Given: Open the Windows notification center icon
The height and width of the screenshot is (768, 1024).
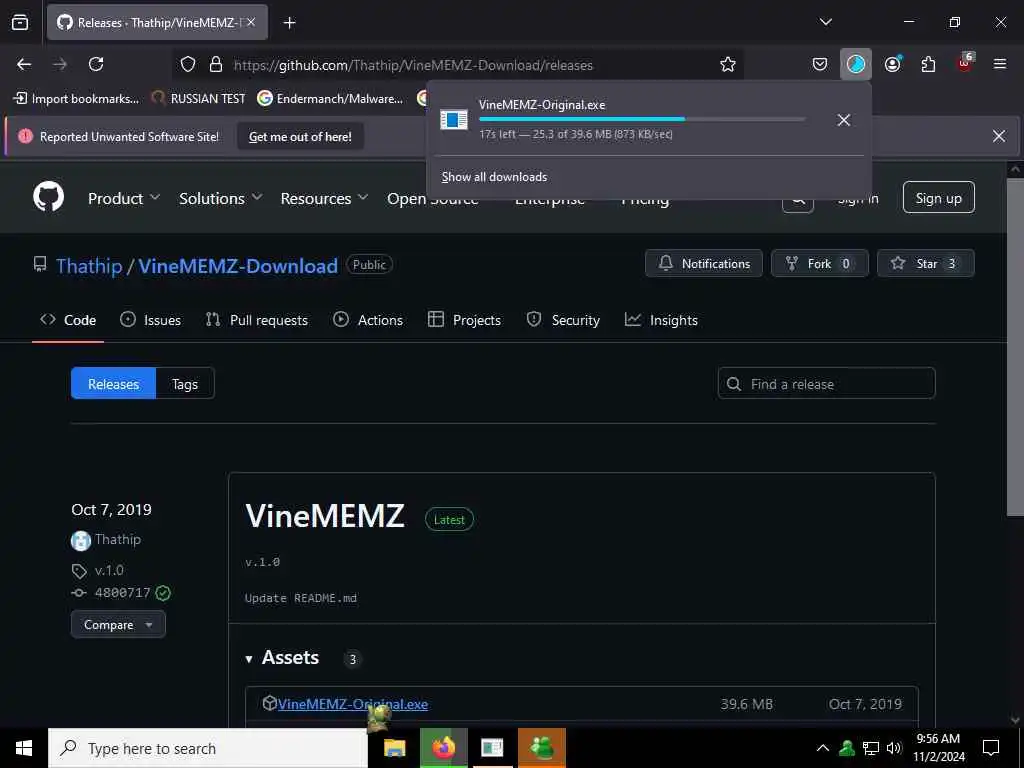Looking at the screenshot, I should click(x=991, y=748).
